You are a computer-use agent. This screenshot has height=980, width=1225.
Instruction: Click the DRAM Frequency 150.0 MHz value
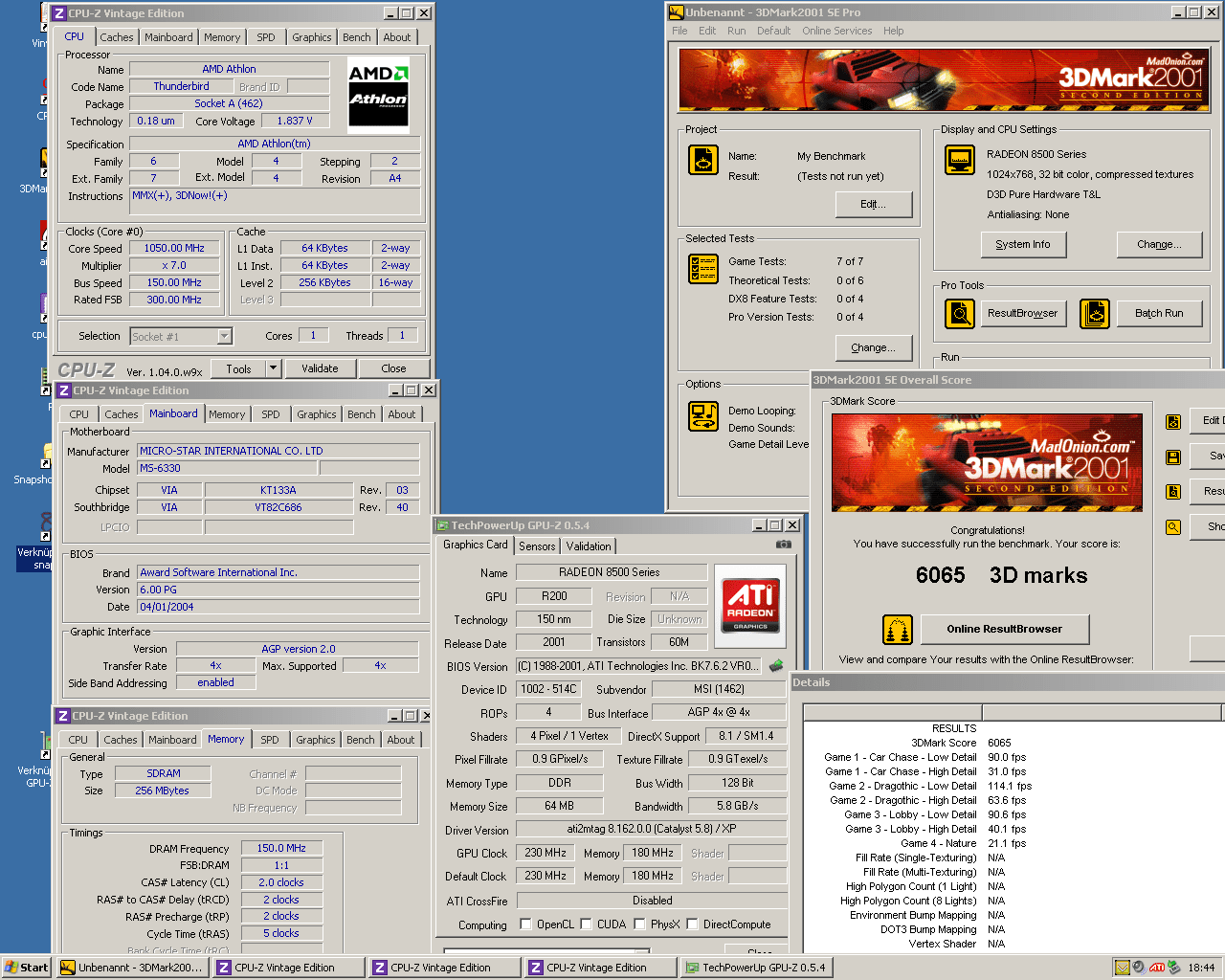coord(281,848)
